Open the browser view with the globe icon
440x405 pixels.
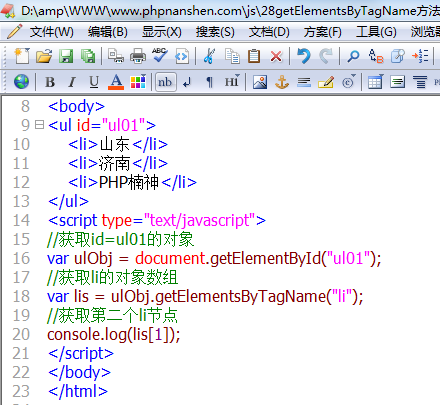point(21,82)
